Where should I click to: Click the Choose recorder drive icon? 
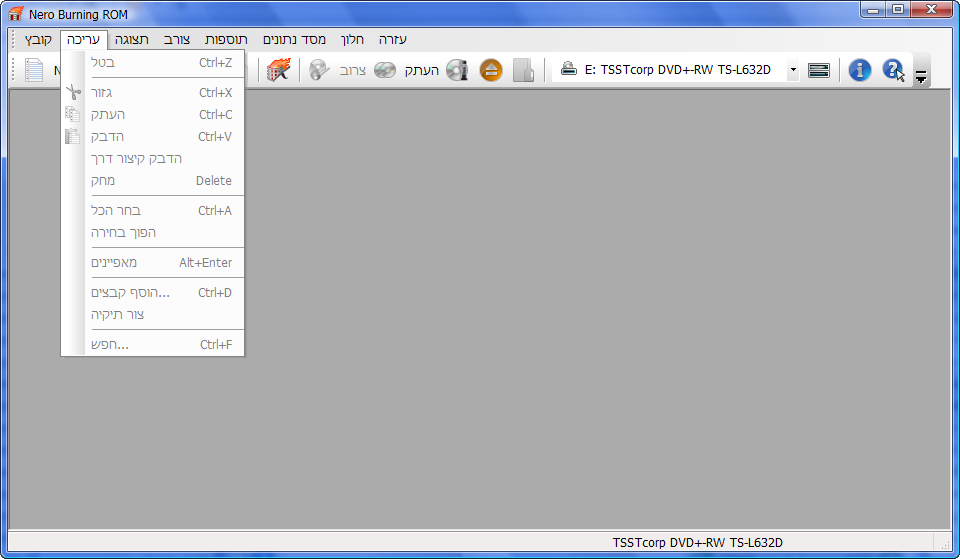pos(819,70)
